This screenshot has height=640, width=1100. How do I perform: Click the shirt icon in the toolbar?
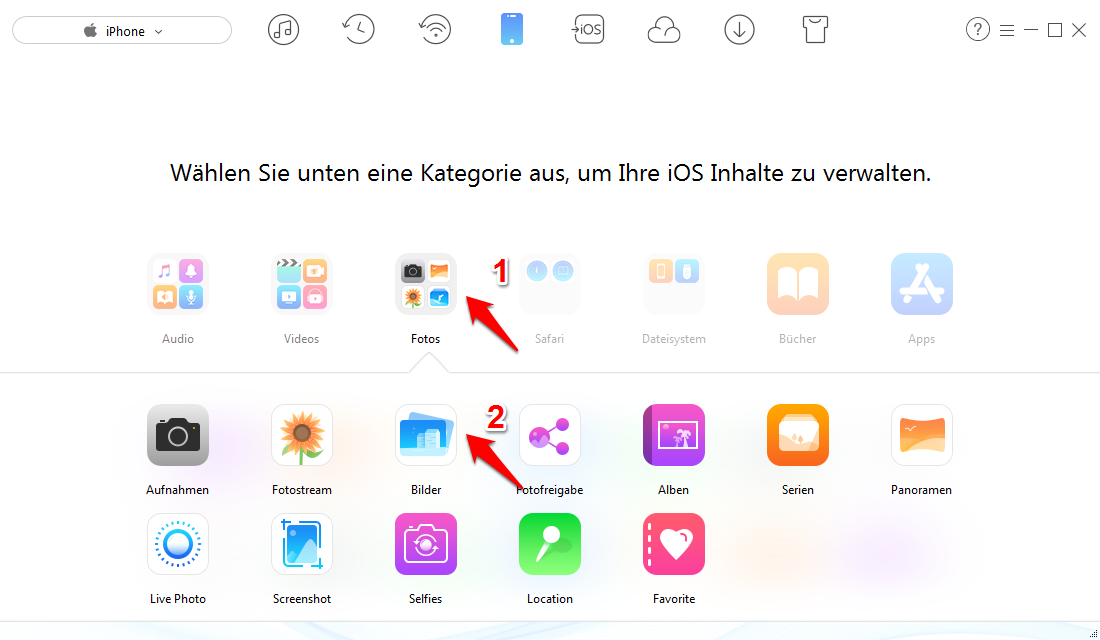point(815,29)
